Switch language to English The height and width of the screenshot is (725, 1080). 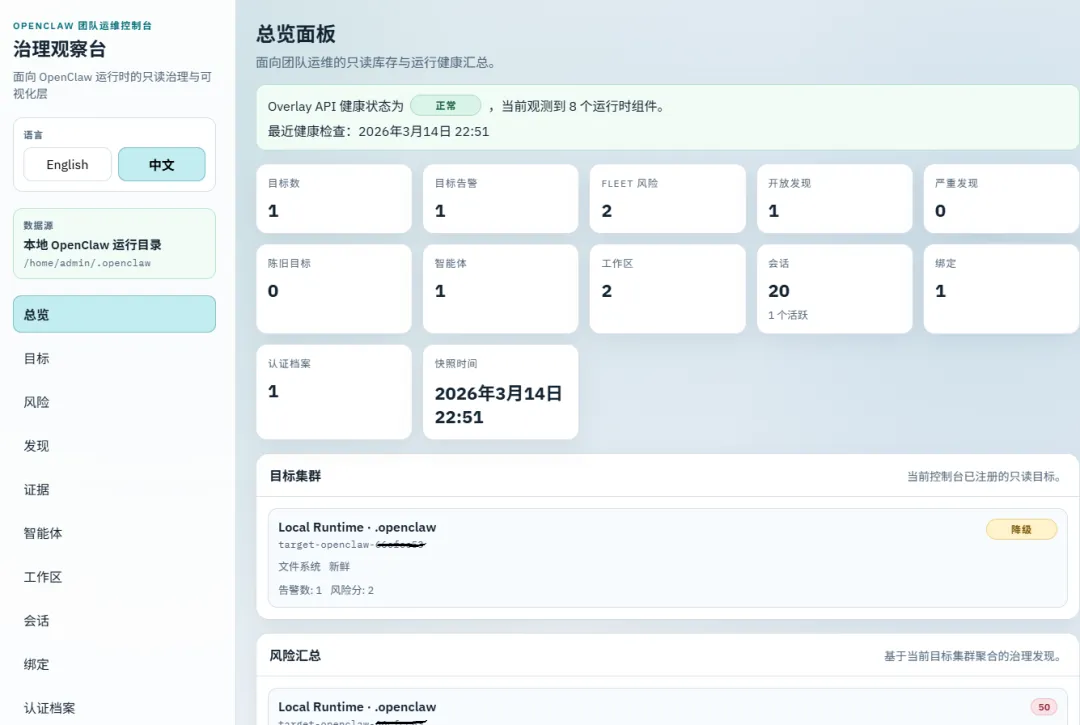(x=68, y=165)
